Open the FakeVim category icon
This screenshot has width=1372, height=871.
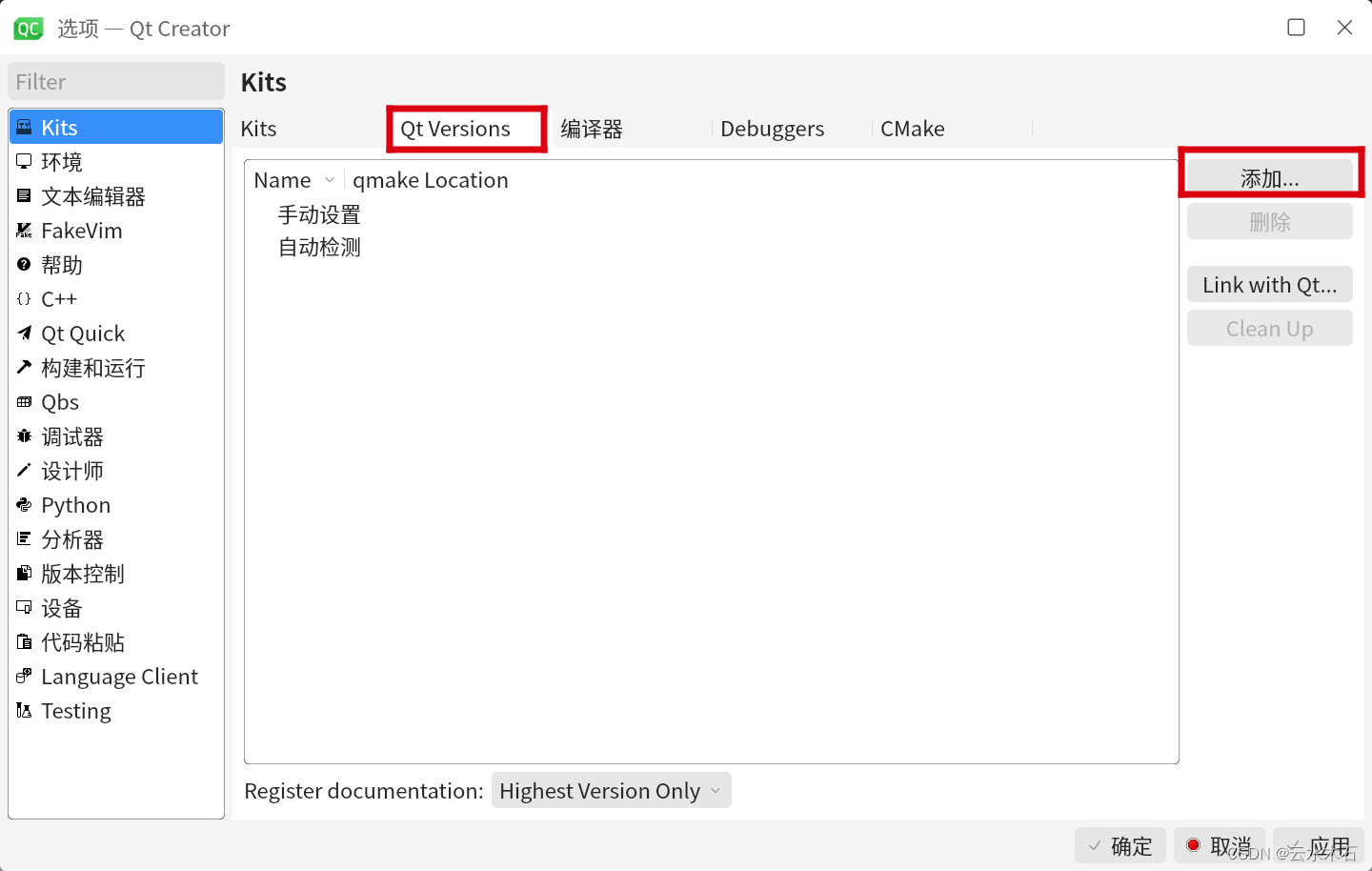[24, 231]
